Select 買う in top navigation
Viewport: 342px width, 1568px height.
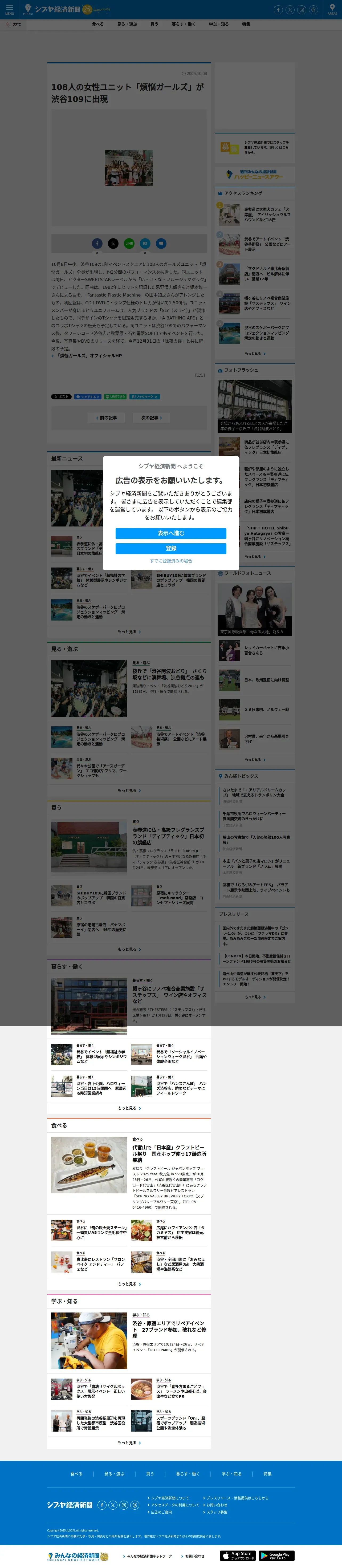pos(154,24)
